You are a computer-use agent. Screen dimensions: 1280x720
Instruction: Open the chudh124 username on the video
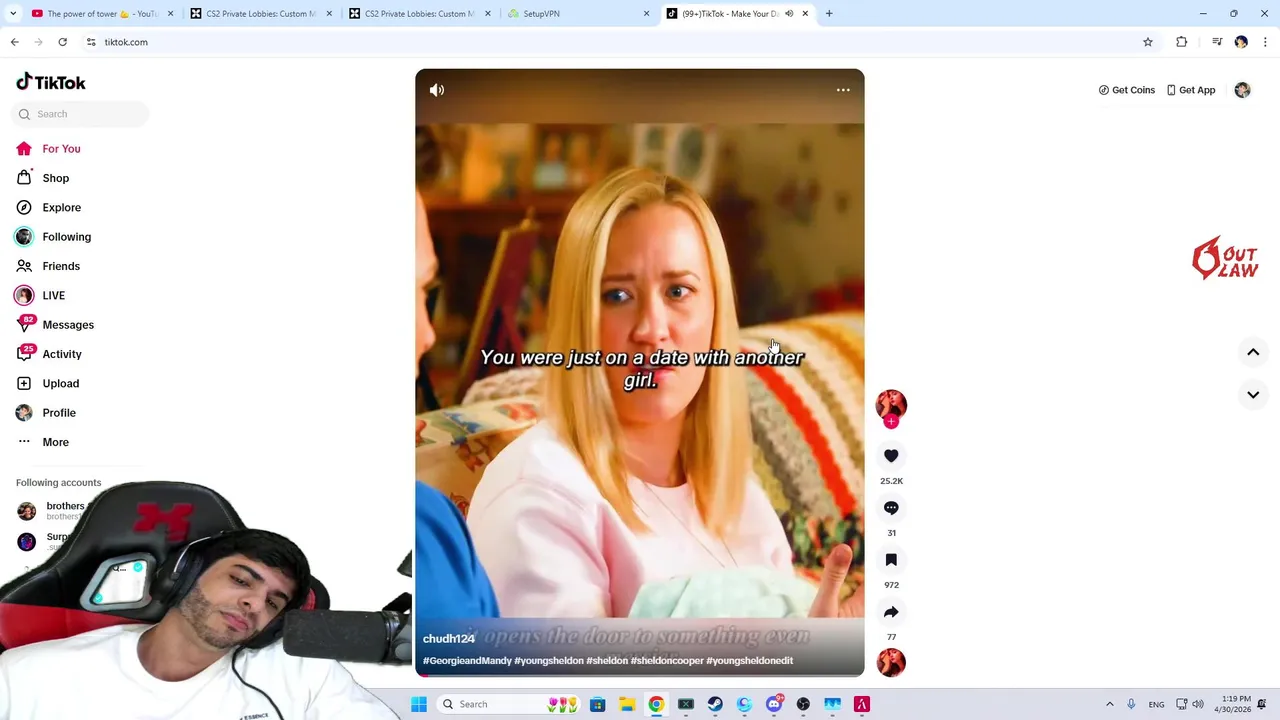coord(449,639)
